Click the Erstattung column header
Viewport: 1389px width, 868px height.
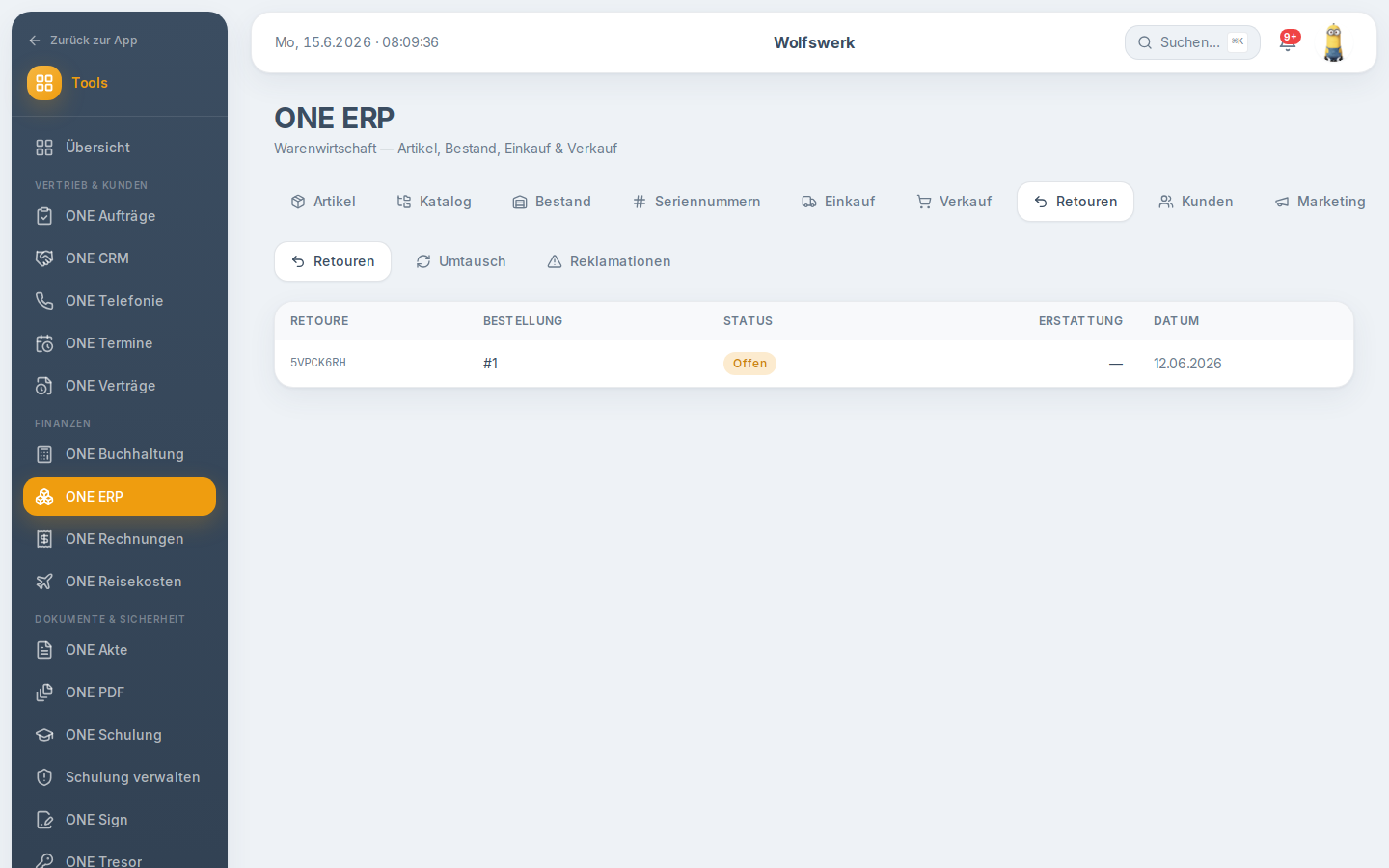[x=1080, y=321]
